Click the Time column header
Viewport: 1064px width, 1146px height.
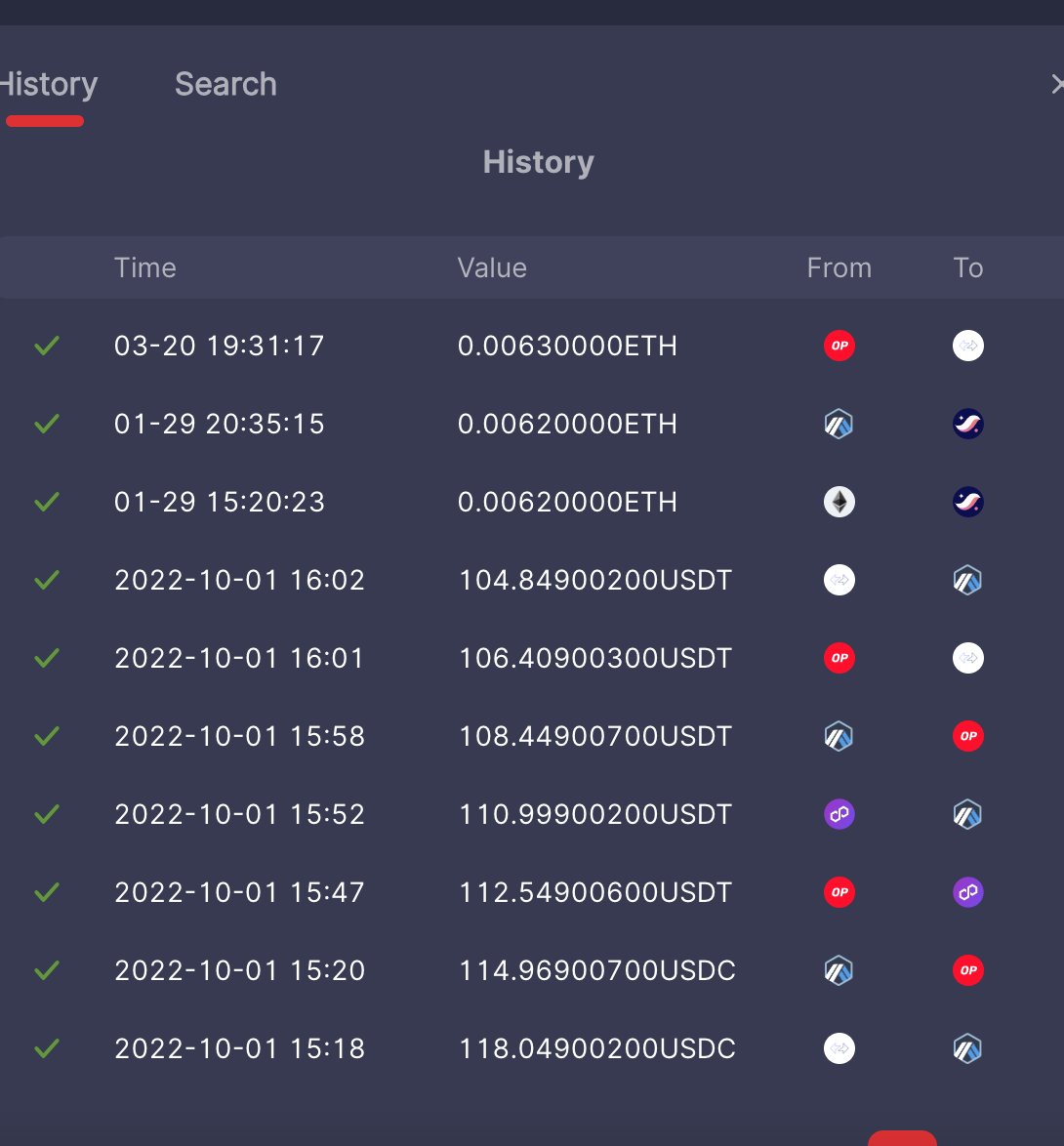144,267
